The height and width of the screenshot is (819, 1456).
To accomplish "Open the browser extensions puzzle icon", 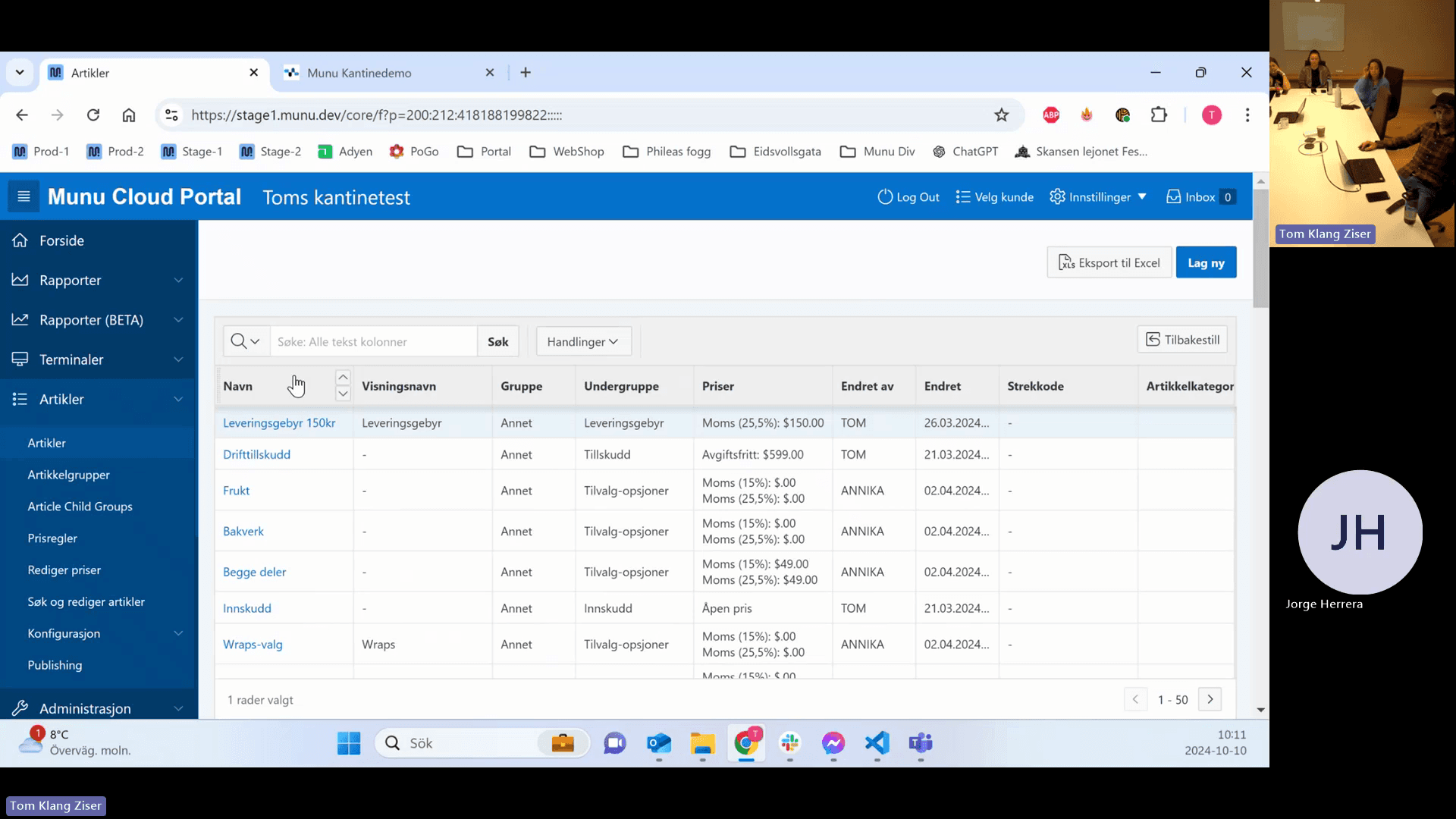I will [x=1159, y=115].
